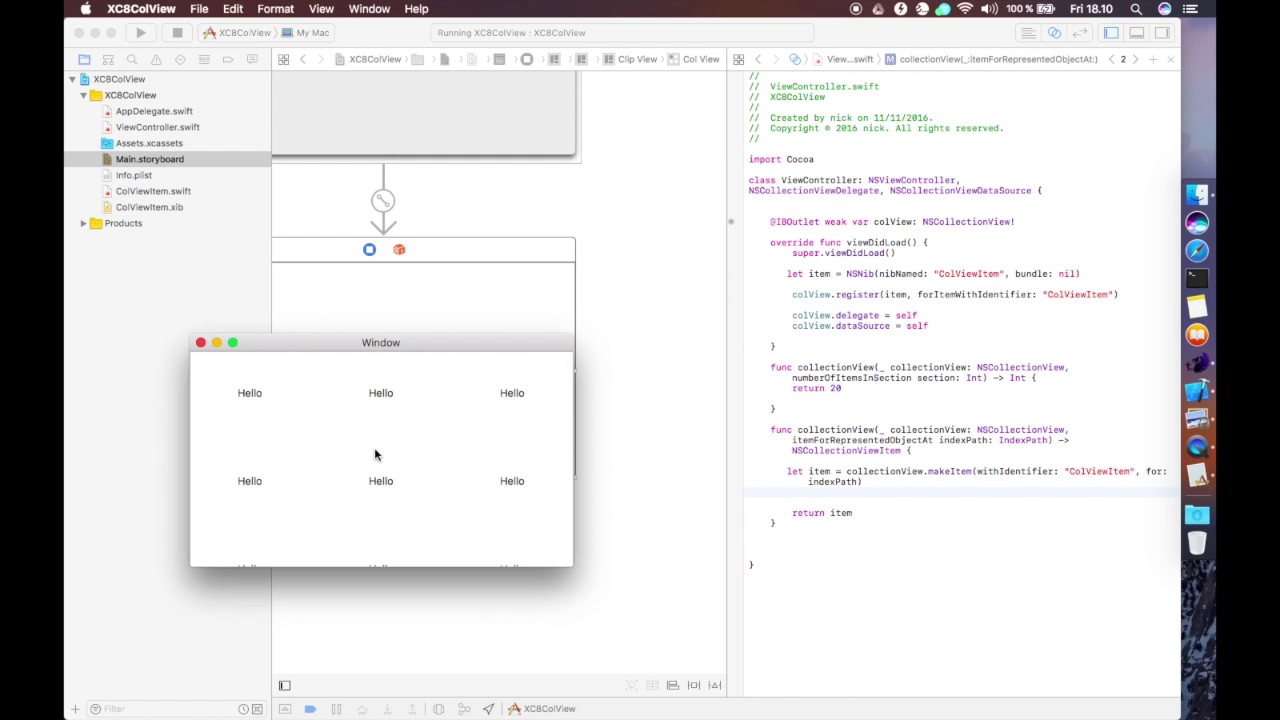Choose the My Mac run destination
The image size is (1280, 720).
pos(305,33)
